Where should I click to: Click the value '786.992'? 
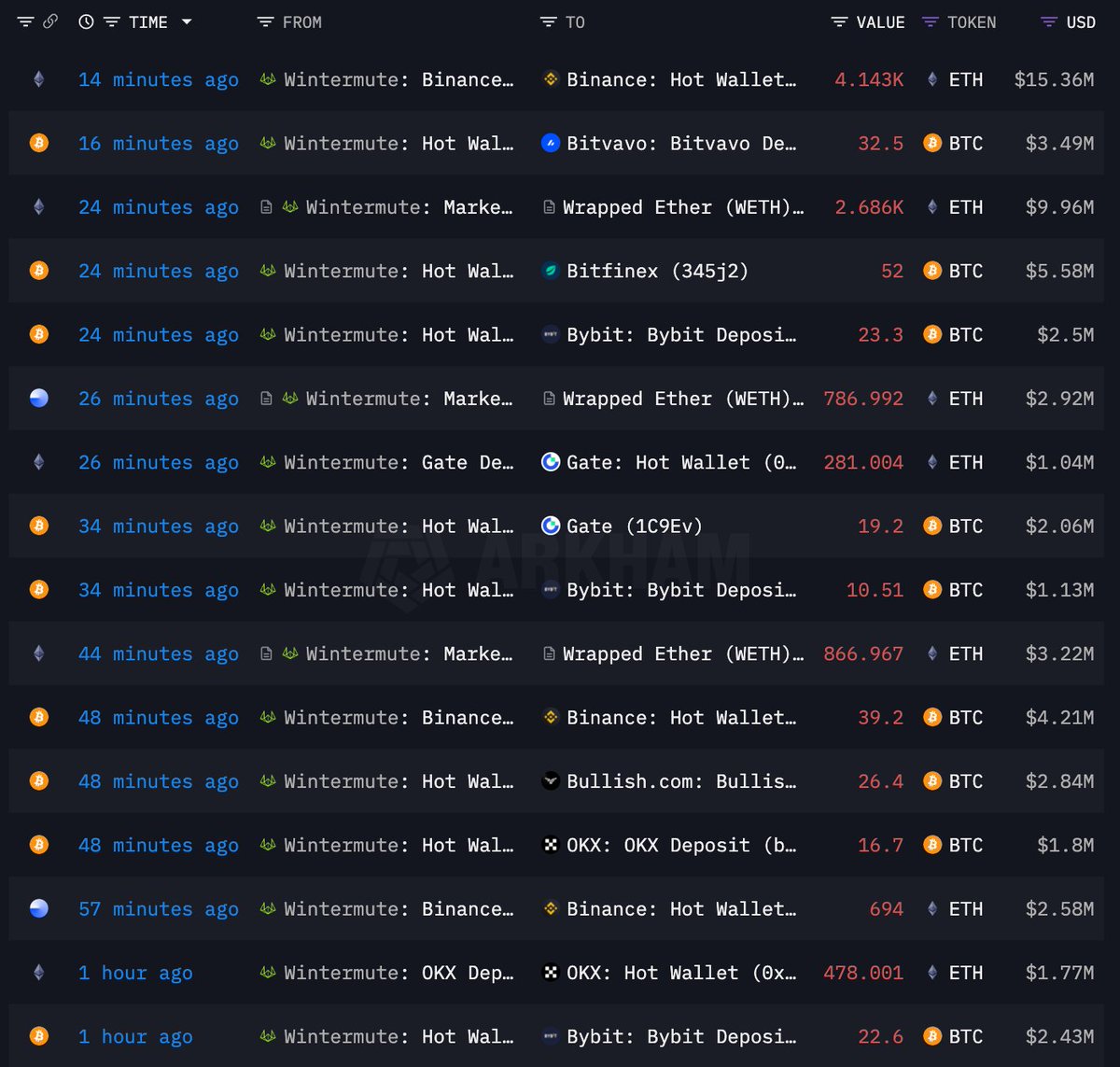pyautogui.click(x=863, y=399)
